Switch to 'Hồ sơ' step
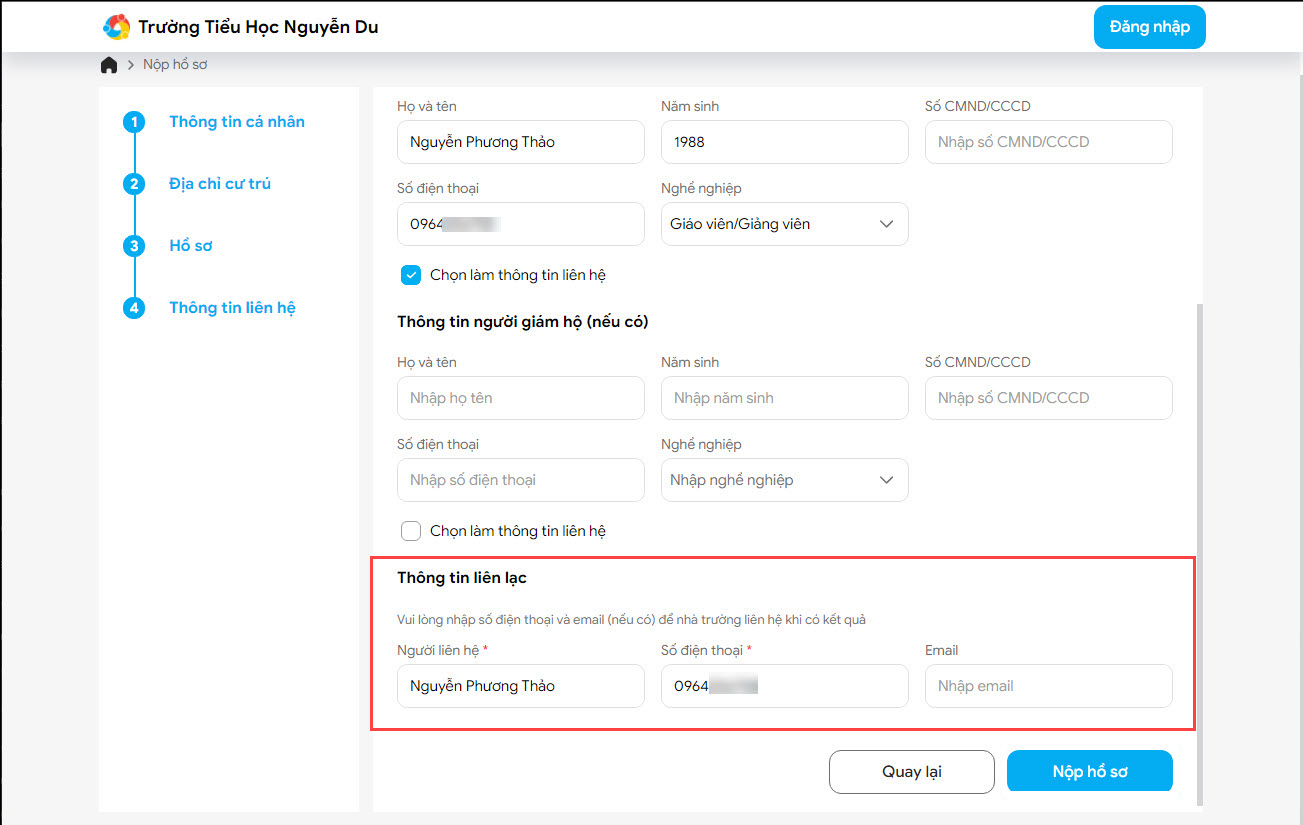Viewport: 1303px width, 825px height. coord(191,246)
